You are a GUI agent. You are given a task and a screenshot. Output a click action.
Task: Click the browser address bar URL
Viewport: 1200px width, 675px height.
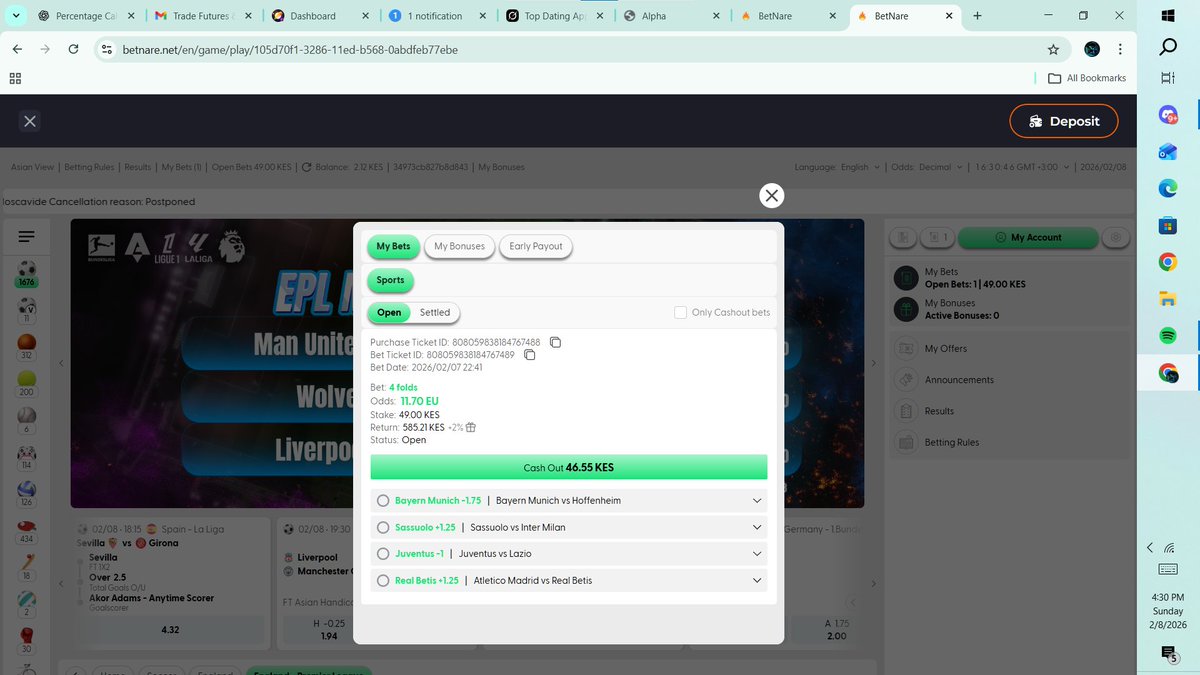coord(290,49)
